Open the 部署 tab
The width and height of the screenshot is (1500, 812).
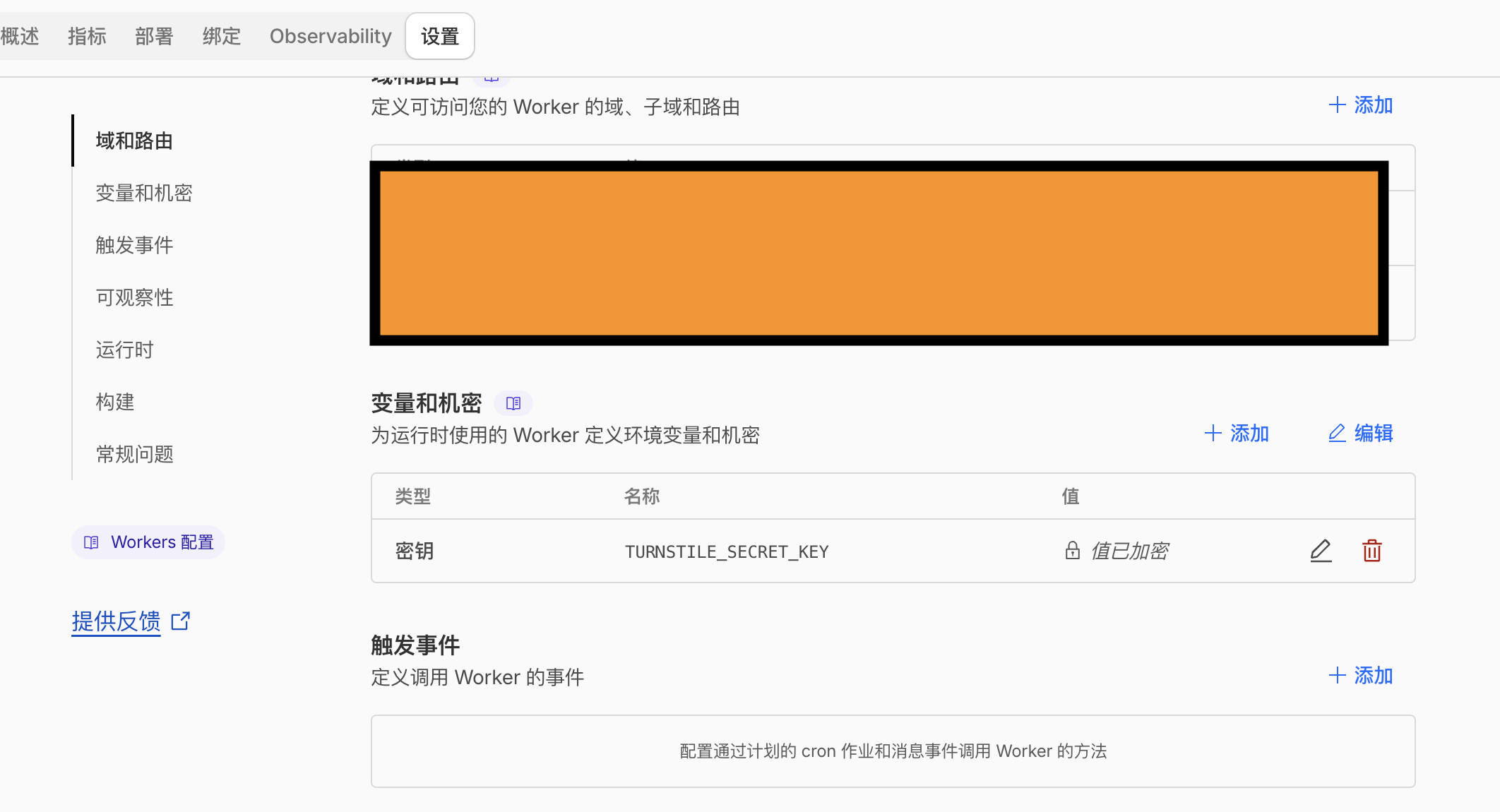tap(154, 36)
